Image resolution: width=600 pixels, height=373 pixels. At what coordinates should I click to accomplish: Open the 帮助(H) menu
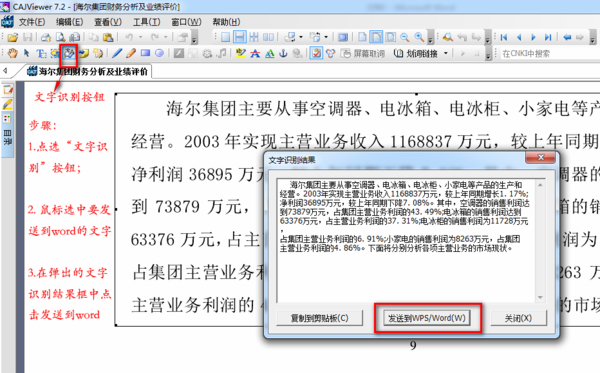click(227, 22)
